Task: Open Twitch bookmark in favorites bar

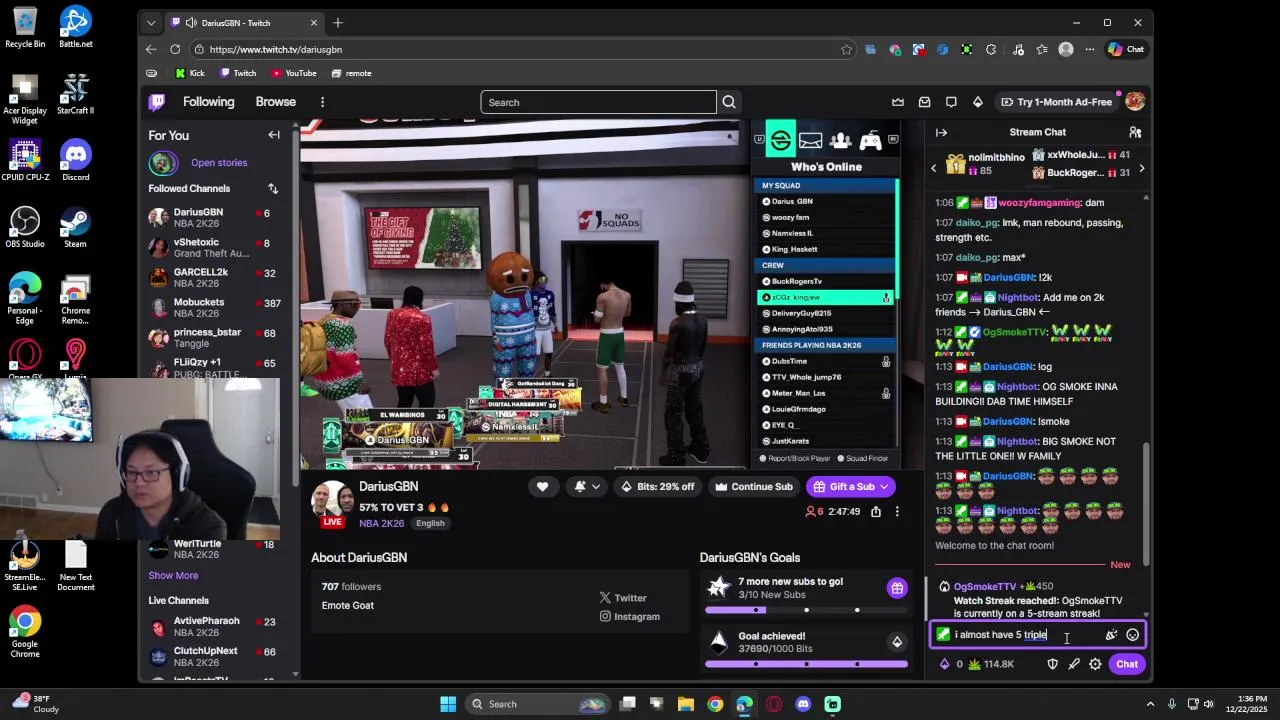Action: (238, 73)
